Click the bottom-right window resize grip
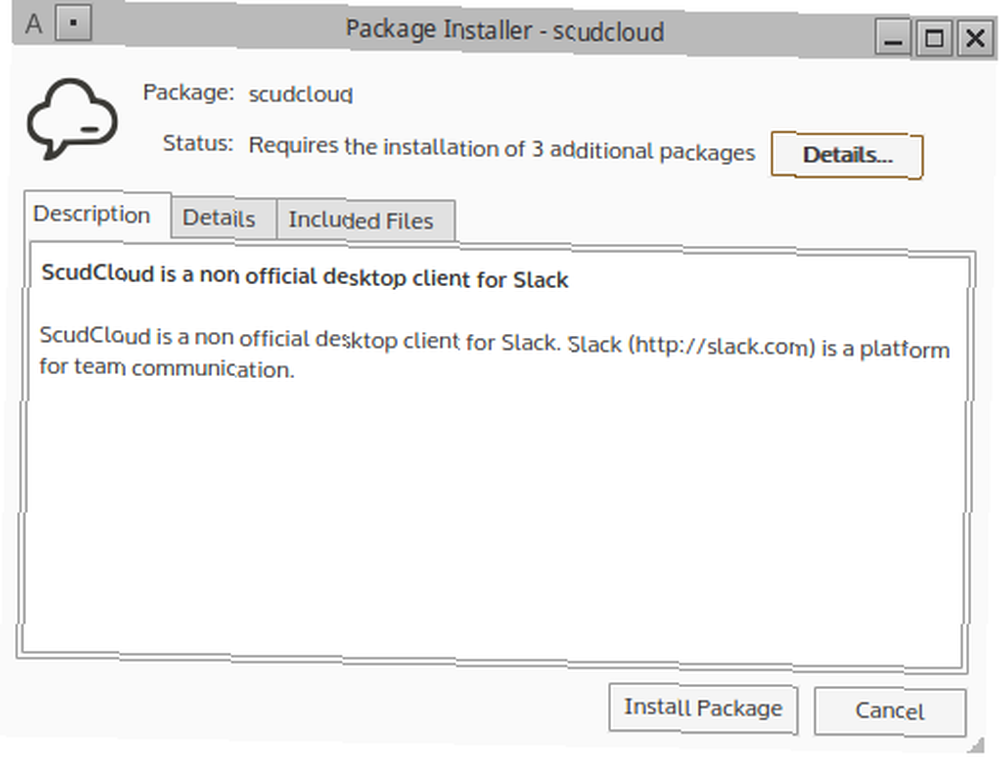This screenshot has height=757, width=1000. coord(976,744)
